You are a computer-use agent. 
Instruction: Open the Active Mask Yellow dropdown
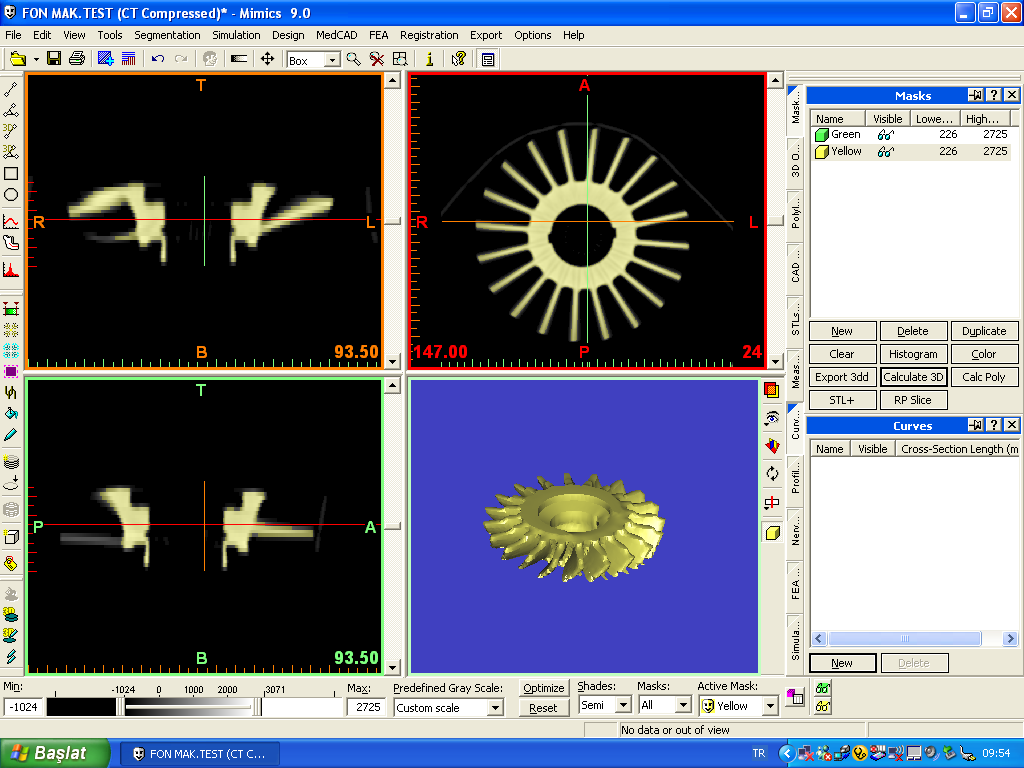click(x=770, y=706)
